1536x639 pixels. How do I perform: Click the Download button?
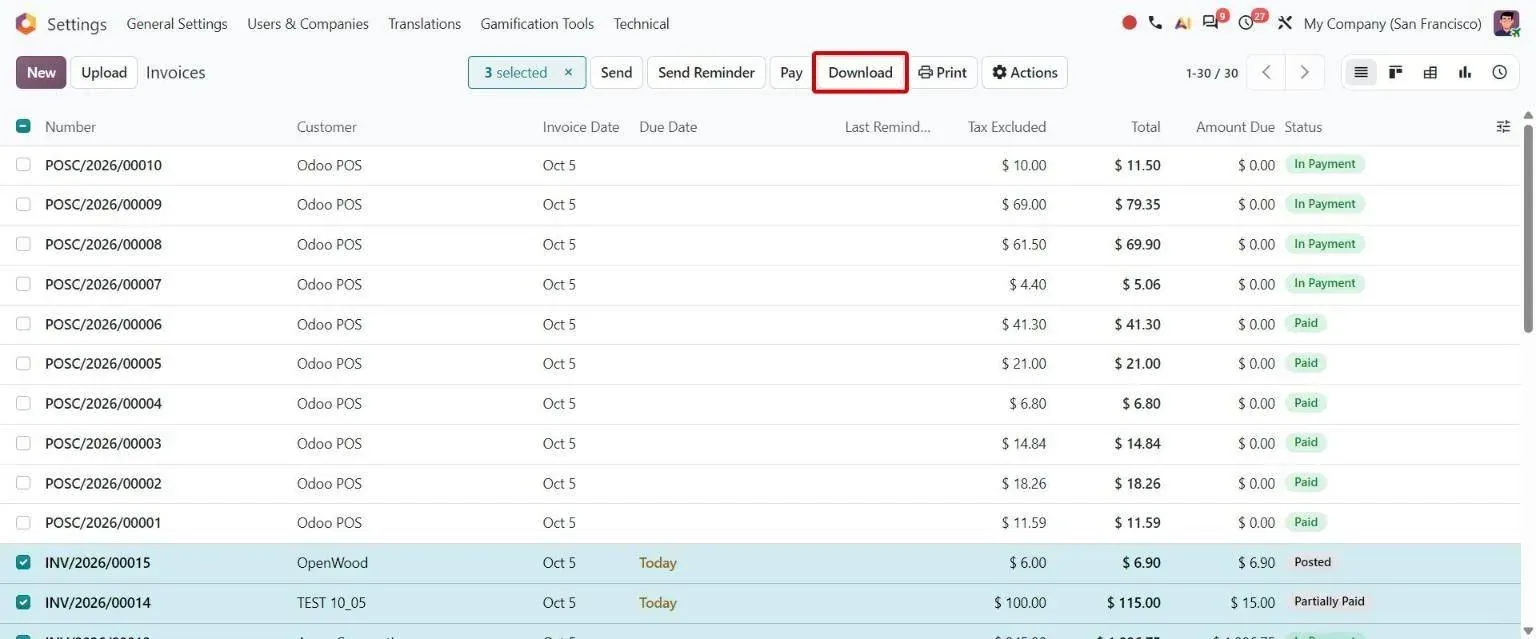coord(860,72)
